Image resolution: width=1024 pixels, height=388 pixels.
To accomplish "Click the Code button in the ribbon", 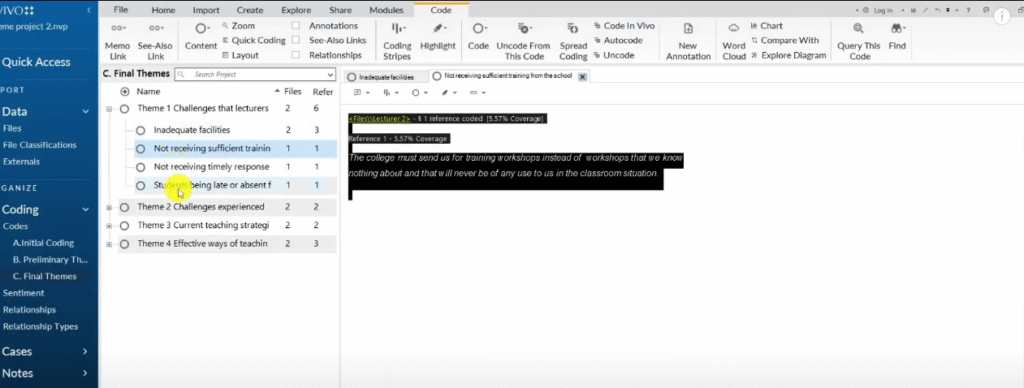I will (478, 37).
